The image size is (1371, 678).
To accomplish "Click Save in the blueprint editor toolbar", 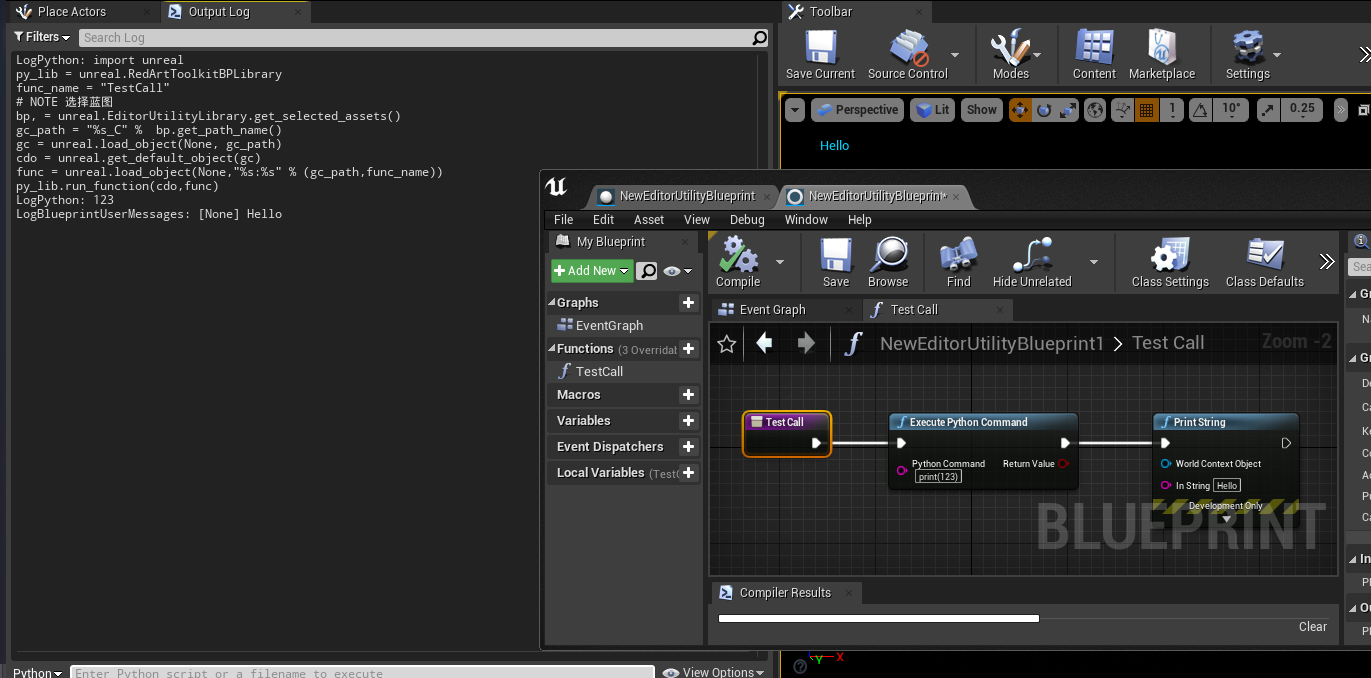I will point(836,263).
